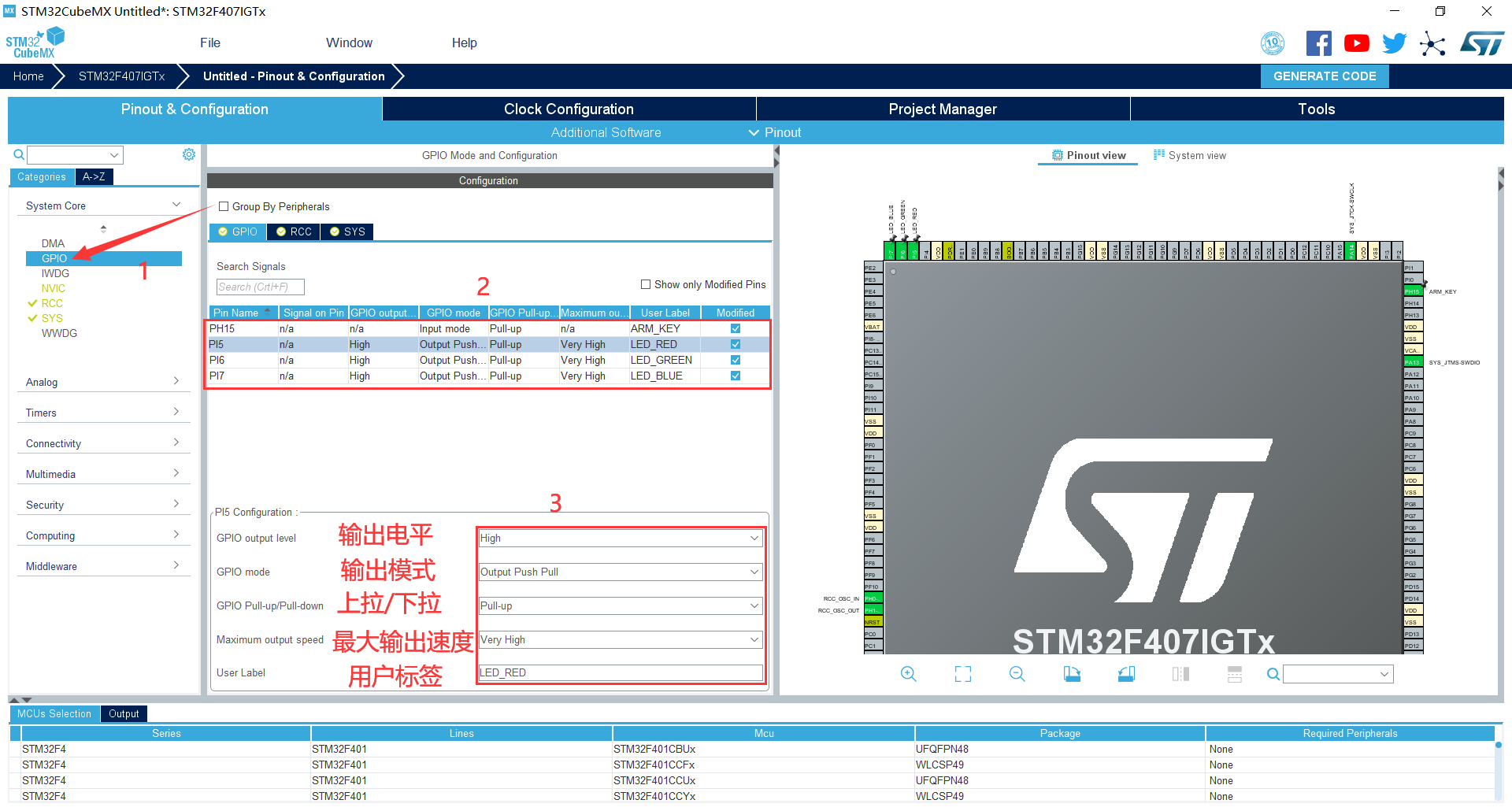Switch to the Clock Configuration tab
This screenshot has width=1512, height=811.
(569, 109)
